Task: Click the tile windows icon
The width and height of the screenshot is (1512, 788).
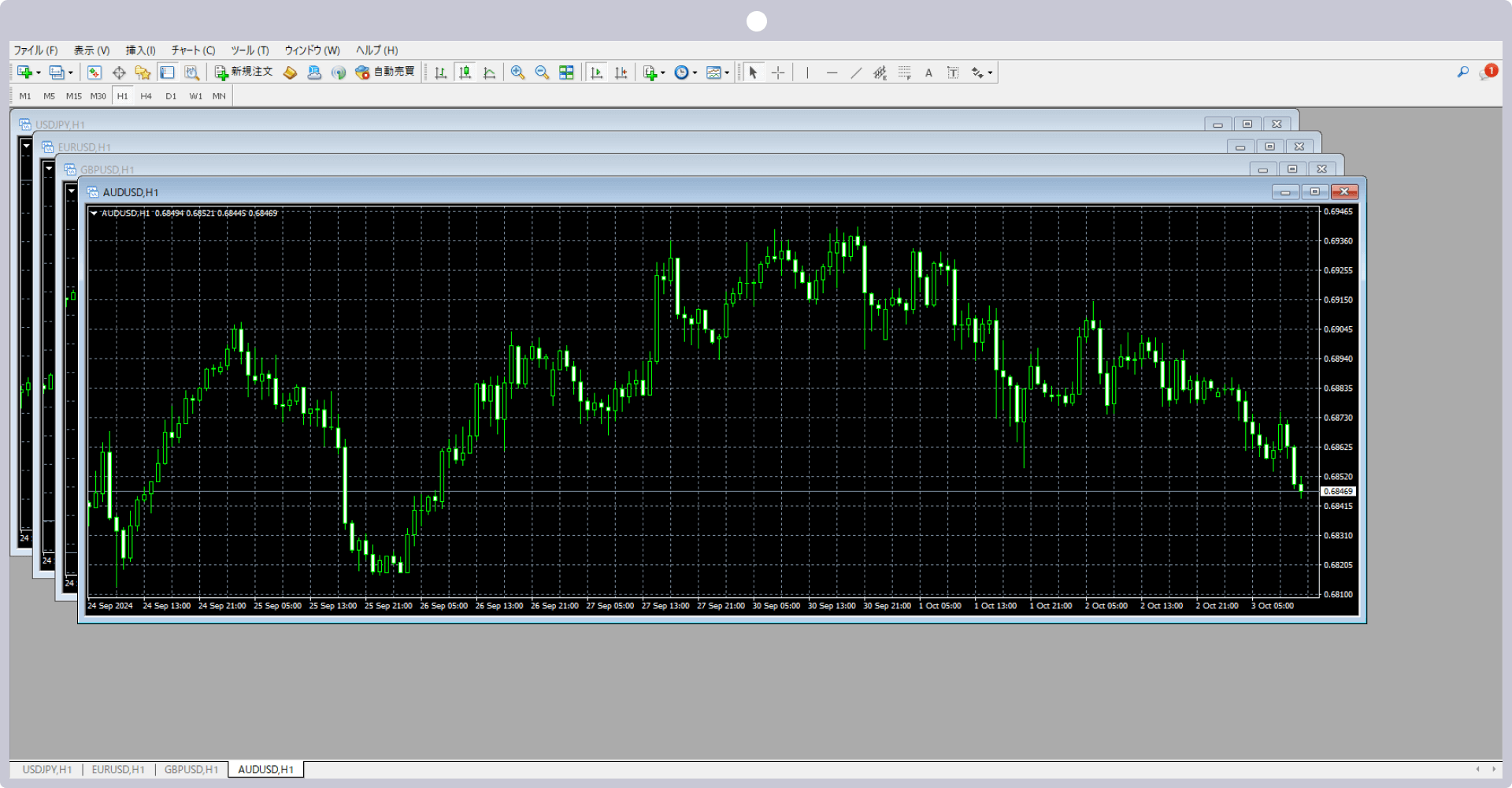Action: point(566,72)
